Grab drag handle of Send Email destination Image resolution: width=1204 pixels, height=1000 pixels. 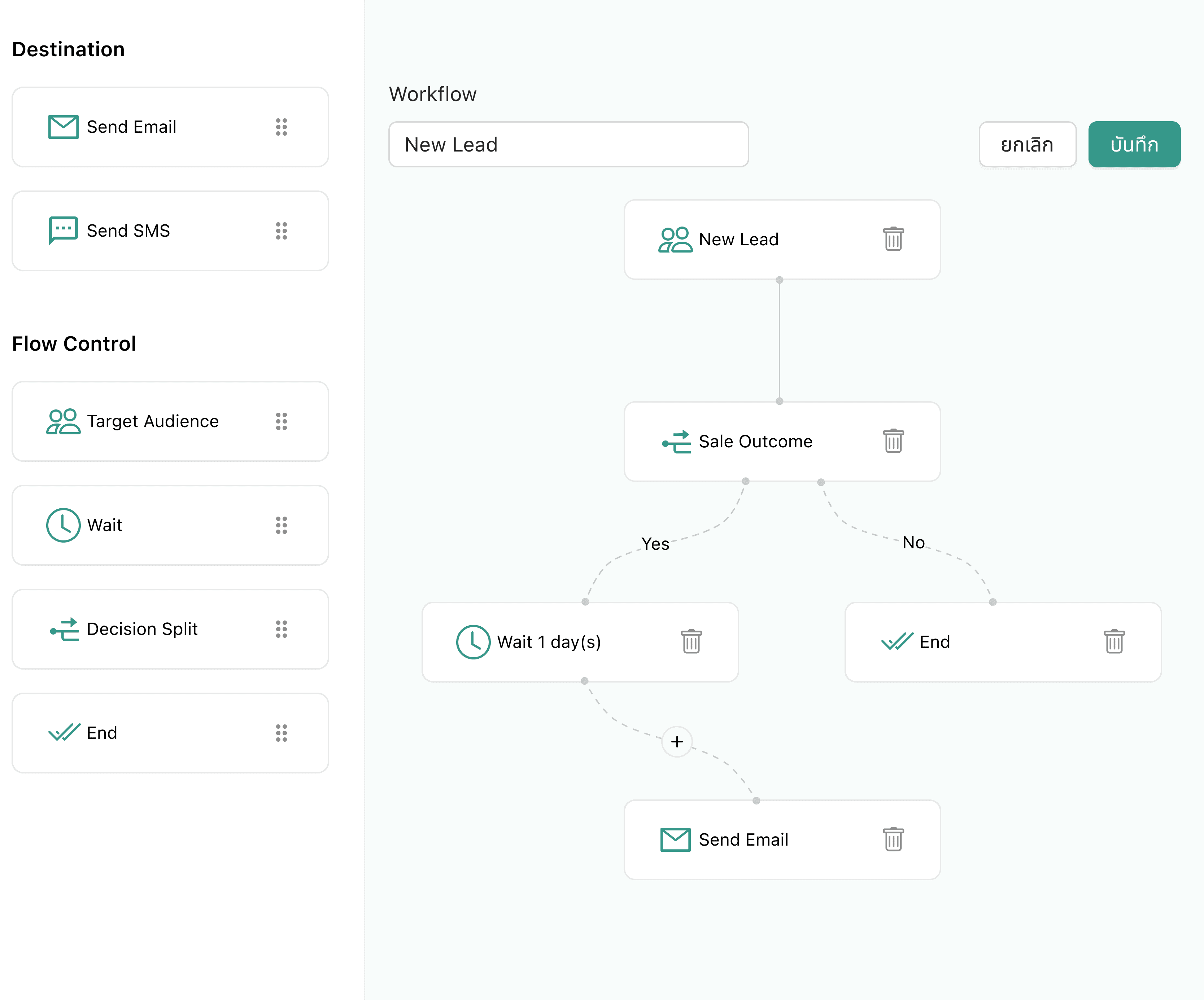tap(281, 127)
